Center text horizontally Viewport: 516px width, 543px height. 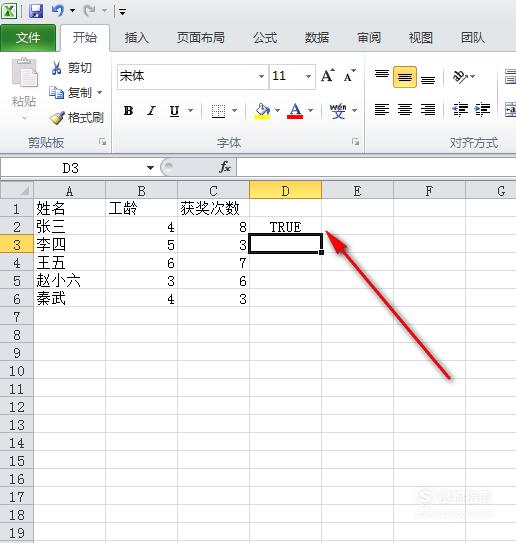pyautogui.click(x=404, y=110)
